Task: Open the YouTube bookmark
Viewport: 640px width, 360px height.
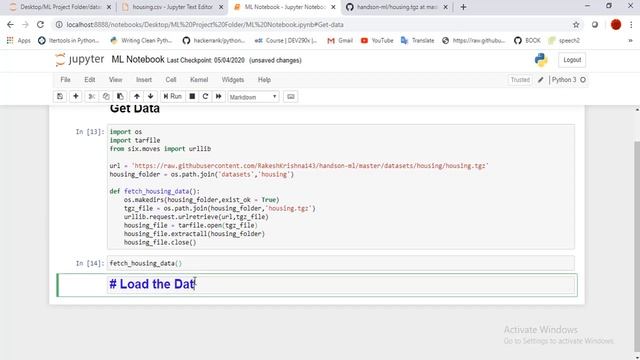Action: pyautogui.click(x=377, y=40)
